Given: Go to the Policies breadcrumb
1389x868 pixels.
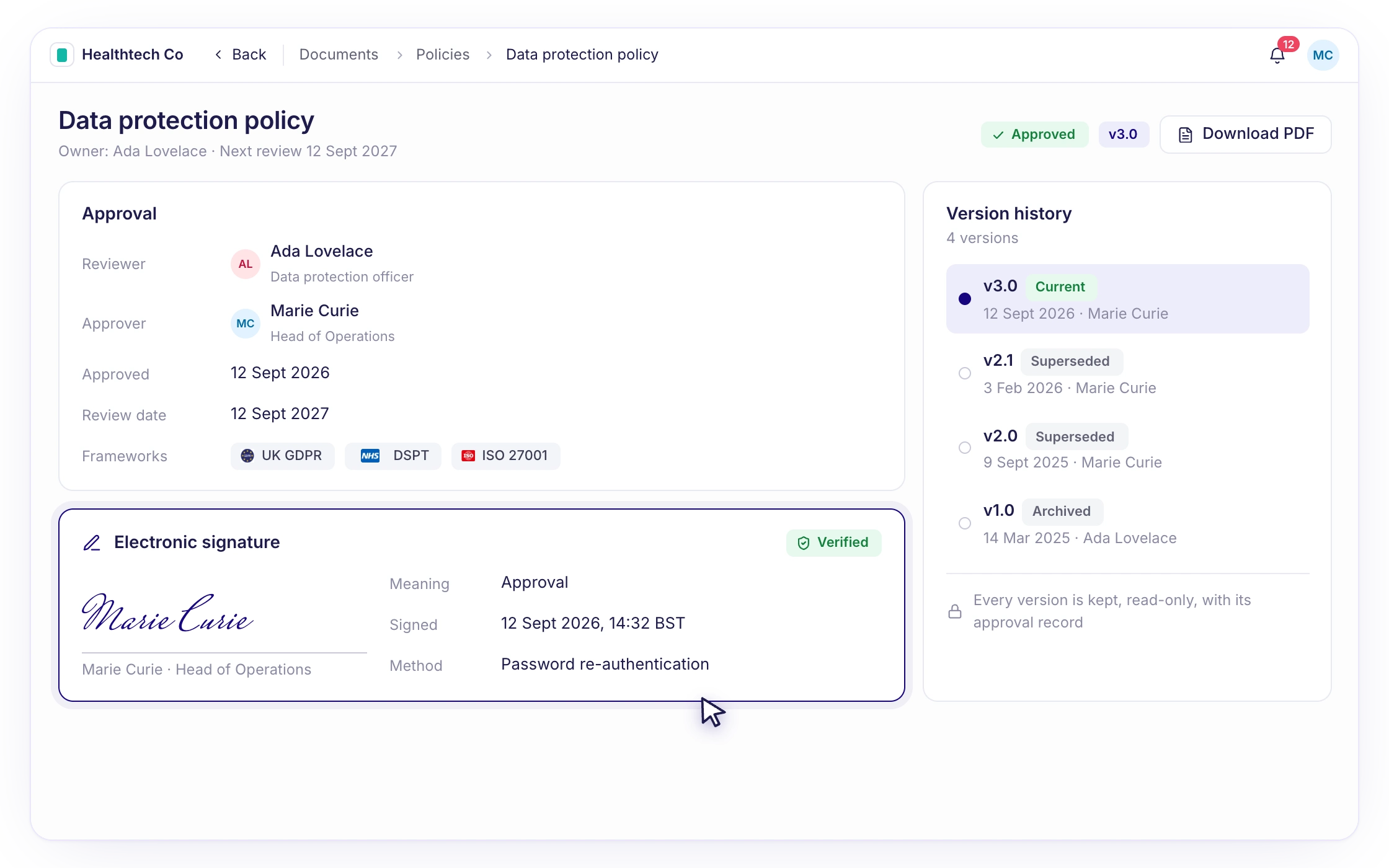Looking at the screenshot, I should tap(443, 55).
